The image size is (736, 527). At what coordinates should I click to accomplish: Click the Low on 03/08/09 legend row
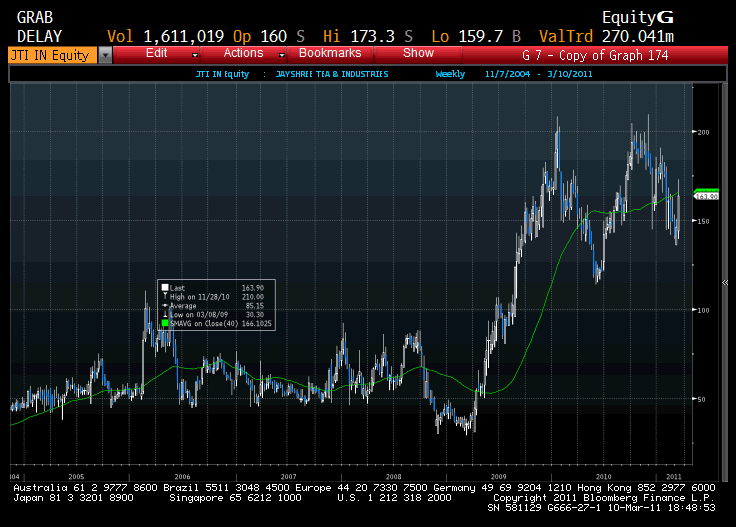pyautogui.click(x=216, y=314)
